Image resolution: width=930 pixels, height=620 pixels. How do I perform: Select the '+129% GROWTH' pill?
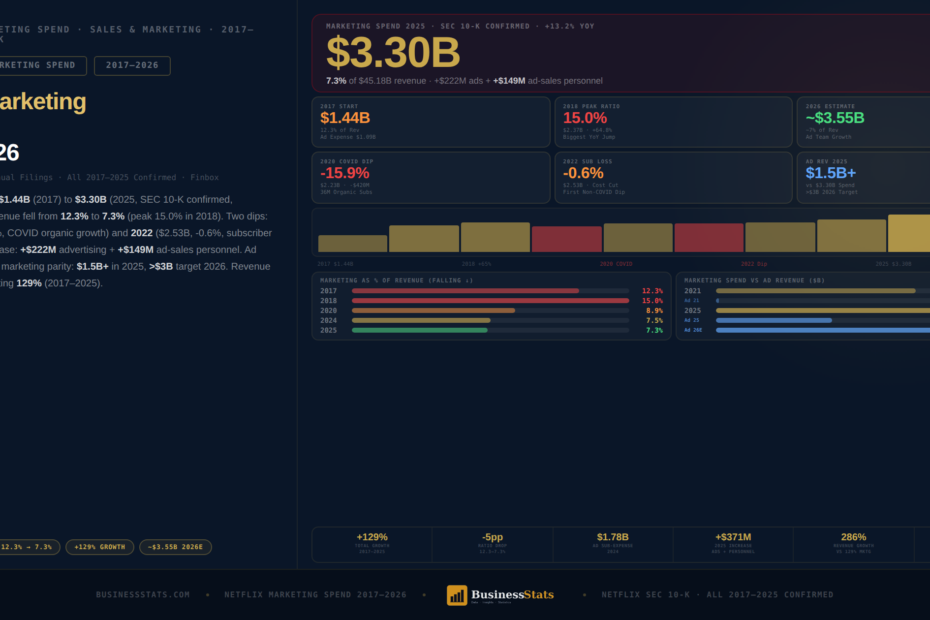[x=100, y=547]
